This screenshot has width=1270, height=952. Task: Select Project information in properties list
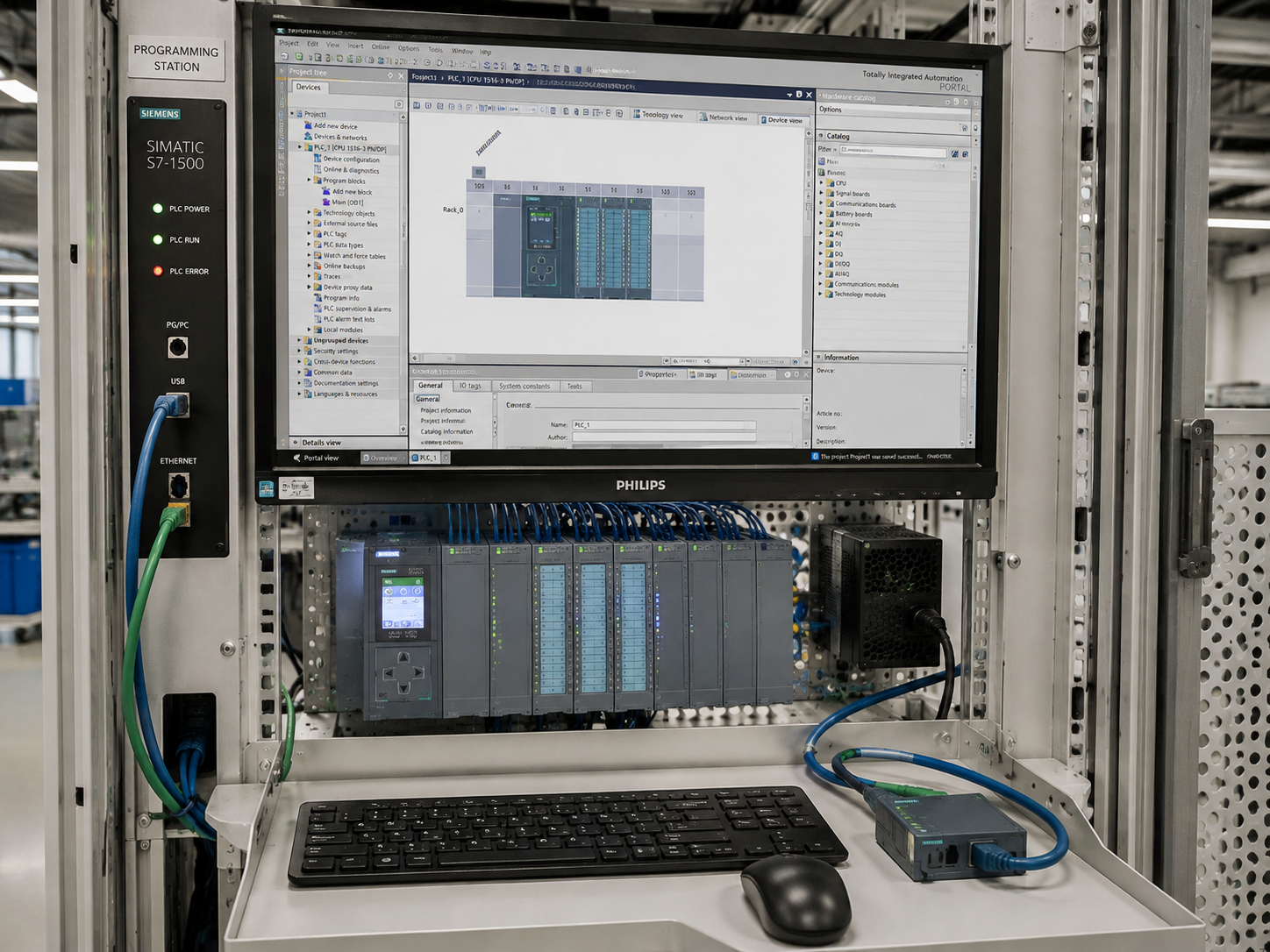446,410
